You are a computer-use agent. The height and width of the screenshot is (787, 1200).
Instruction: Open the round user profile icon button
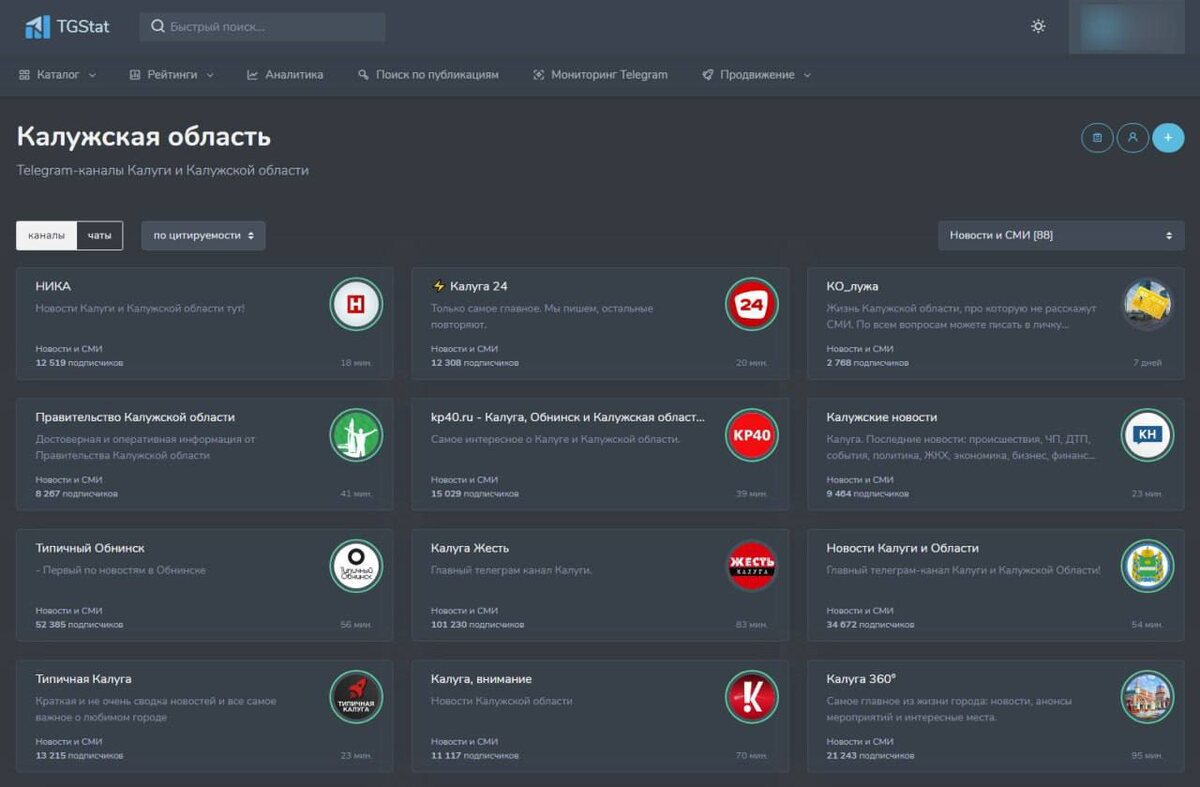pos(1132,137)
